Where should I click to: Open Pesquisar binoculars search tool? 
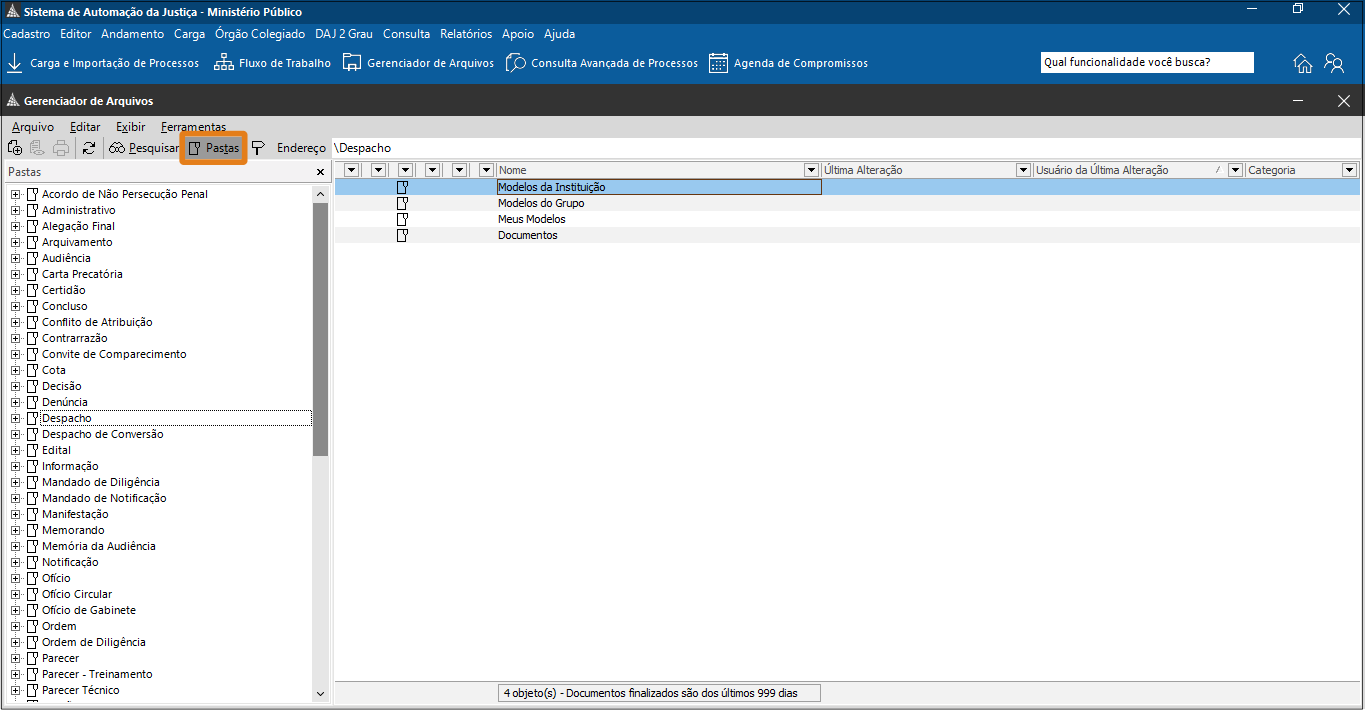144,148
